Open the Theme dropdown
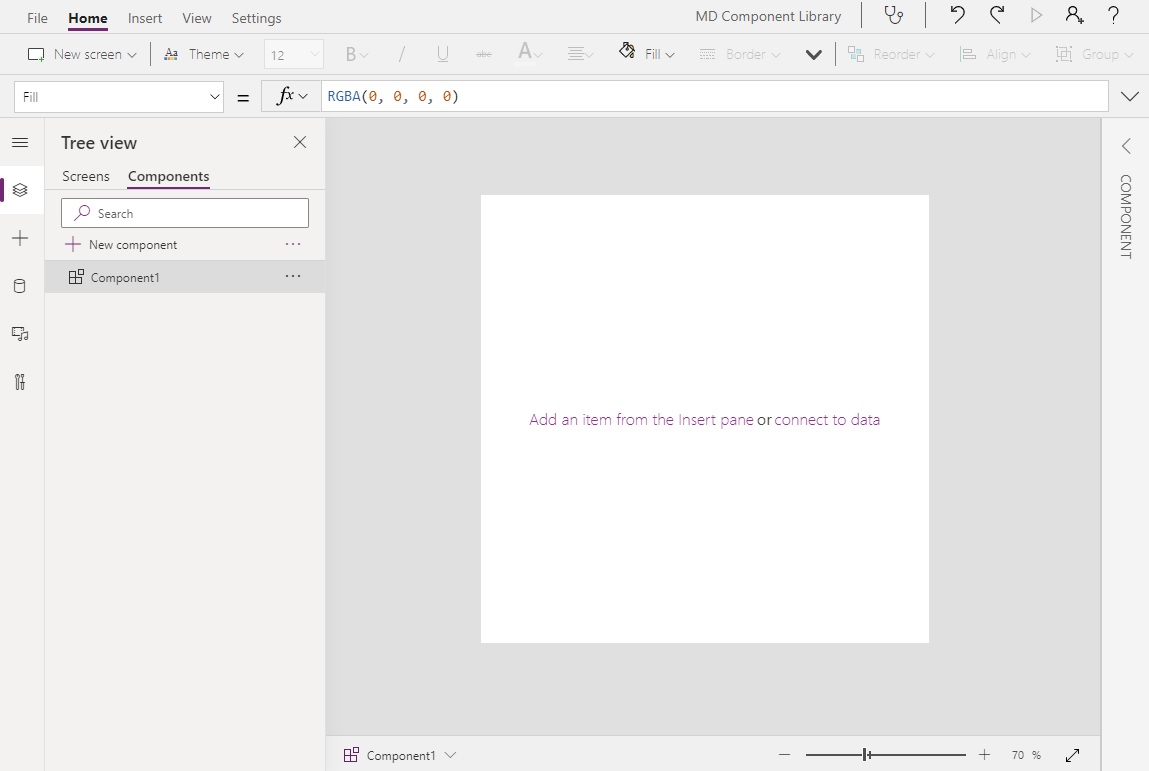This screenshot has width=1149, height=771. (204, 54)
